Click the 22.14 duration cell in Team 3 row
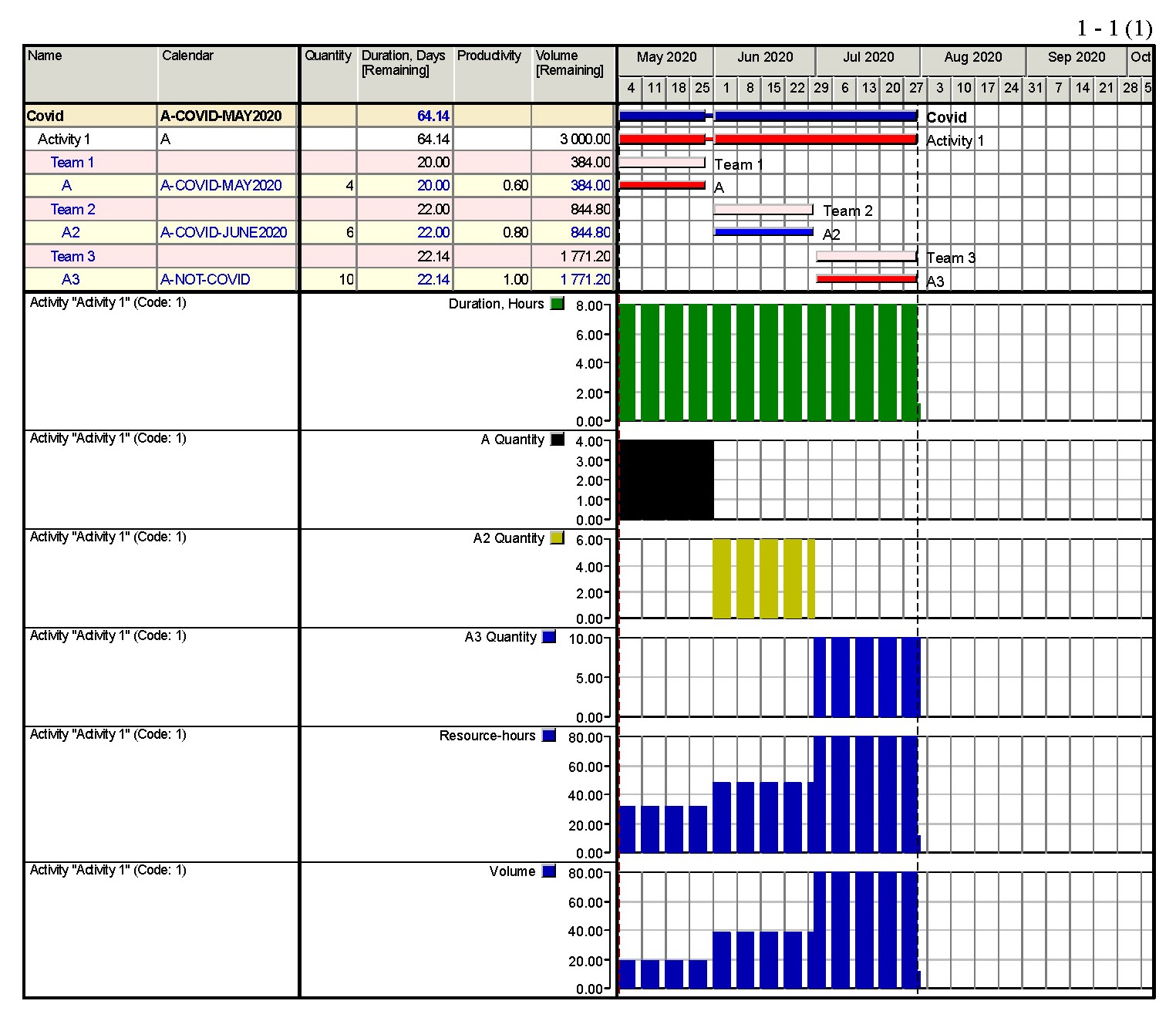 point(406,257)
